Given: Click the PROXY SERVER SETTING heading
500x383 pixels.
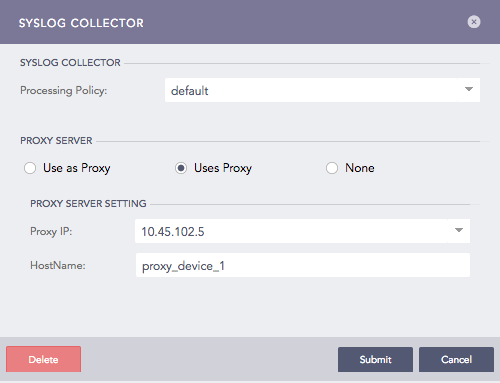Looking at the screenshot, I should pos(88,204).
